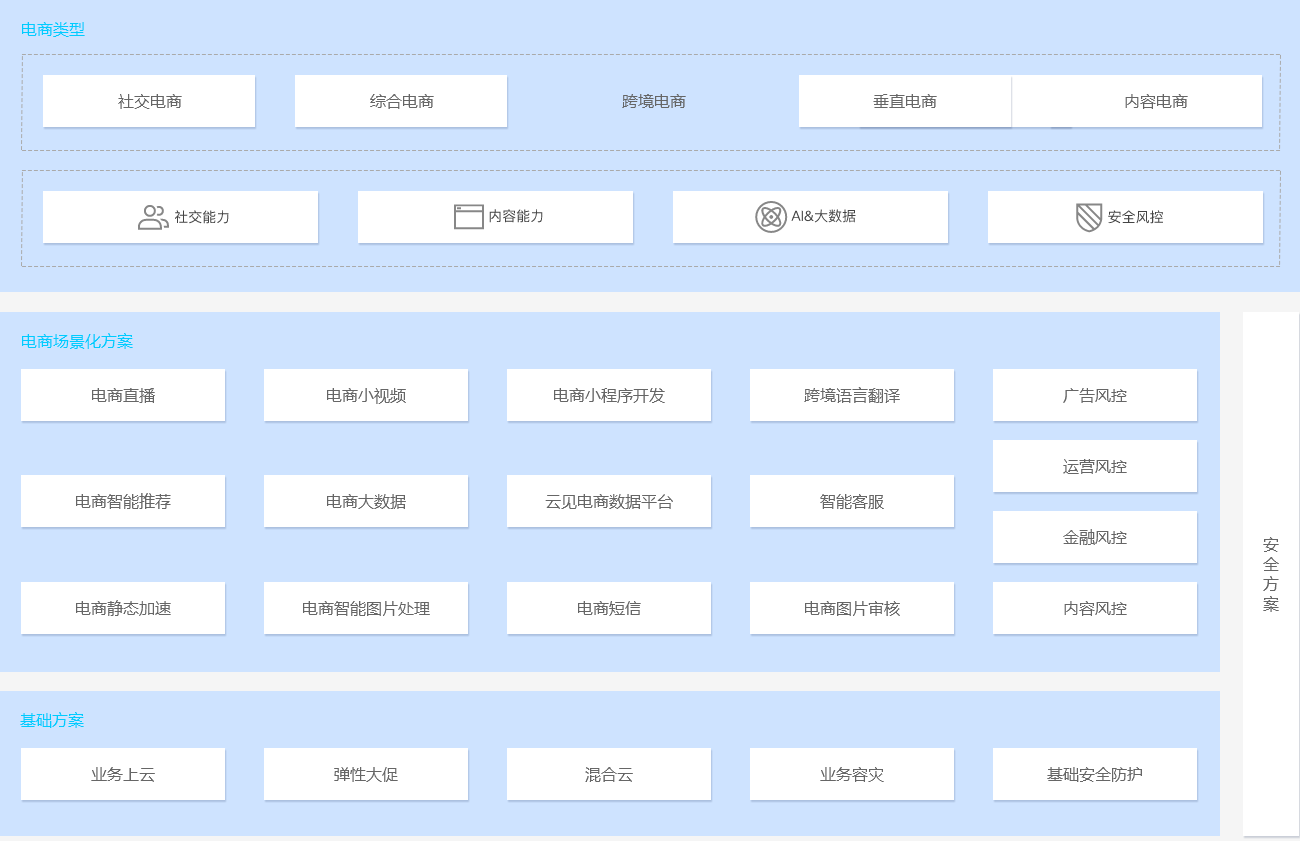This screenshot has height=841, width=1300.
Task: Open the 弹性大促 basic solution
Action: point(366,774)
